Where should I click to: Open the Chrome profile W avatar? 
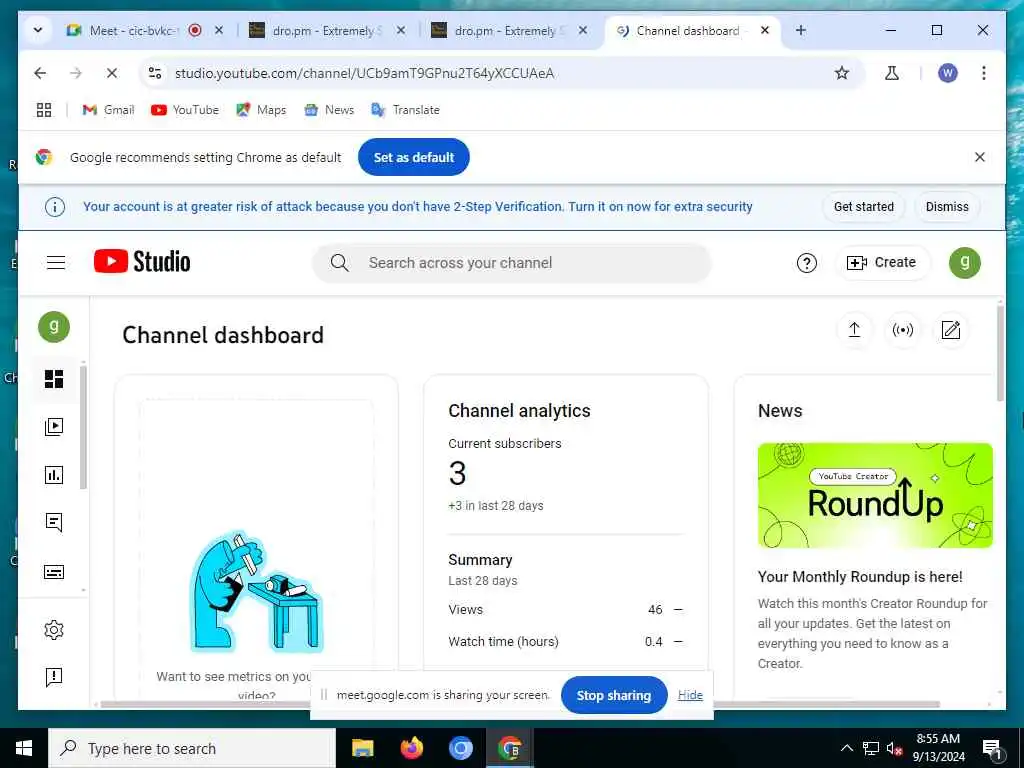948,73
